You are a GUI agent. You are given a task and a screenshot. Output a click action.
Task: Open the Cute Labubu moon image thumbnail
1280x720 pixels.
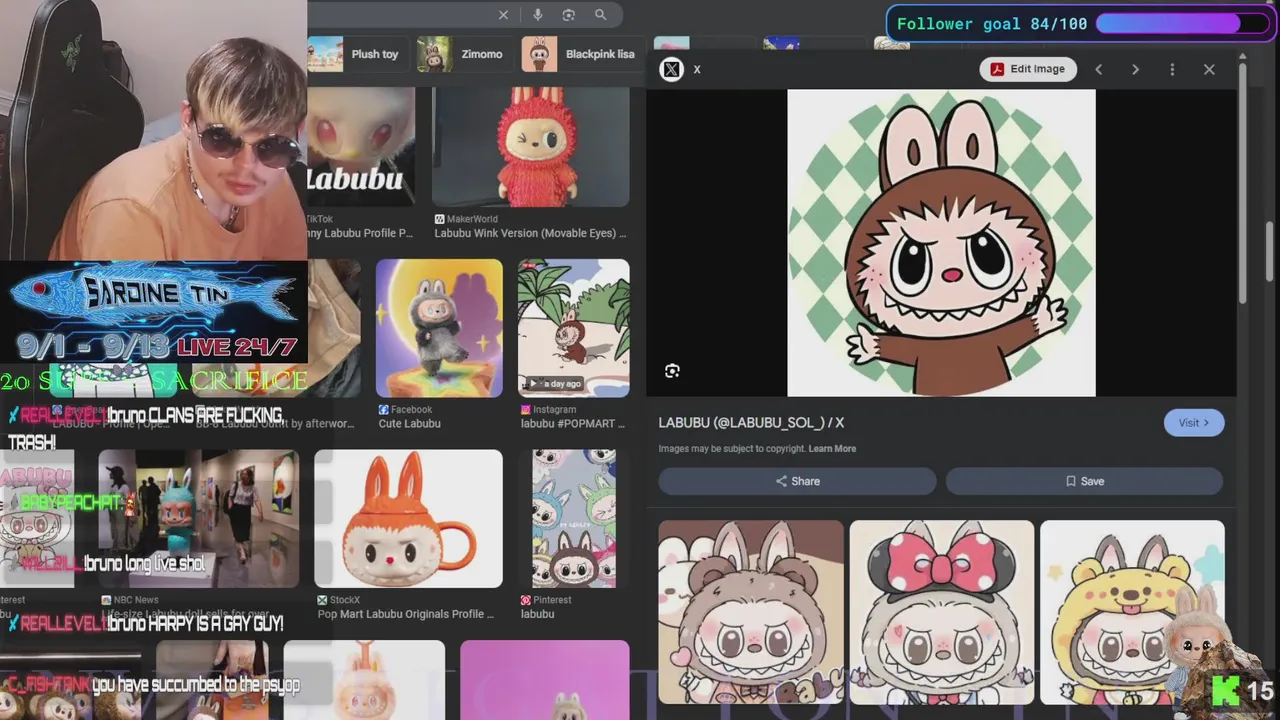tap(439, 328)
